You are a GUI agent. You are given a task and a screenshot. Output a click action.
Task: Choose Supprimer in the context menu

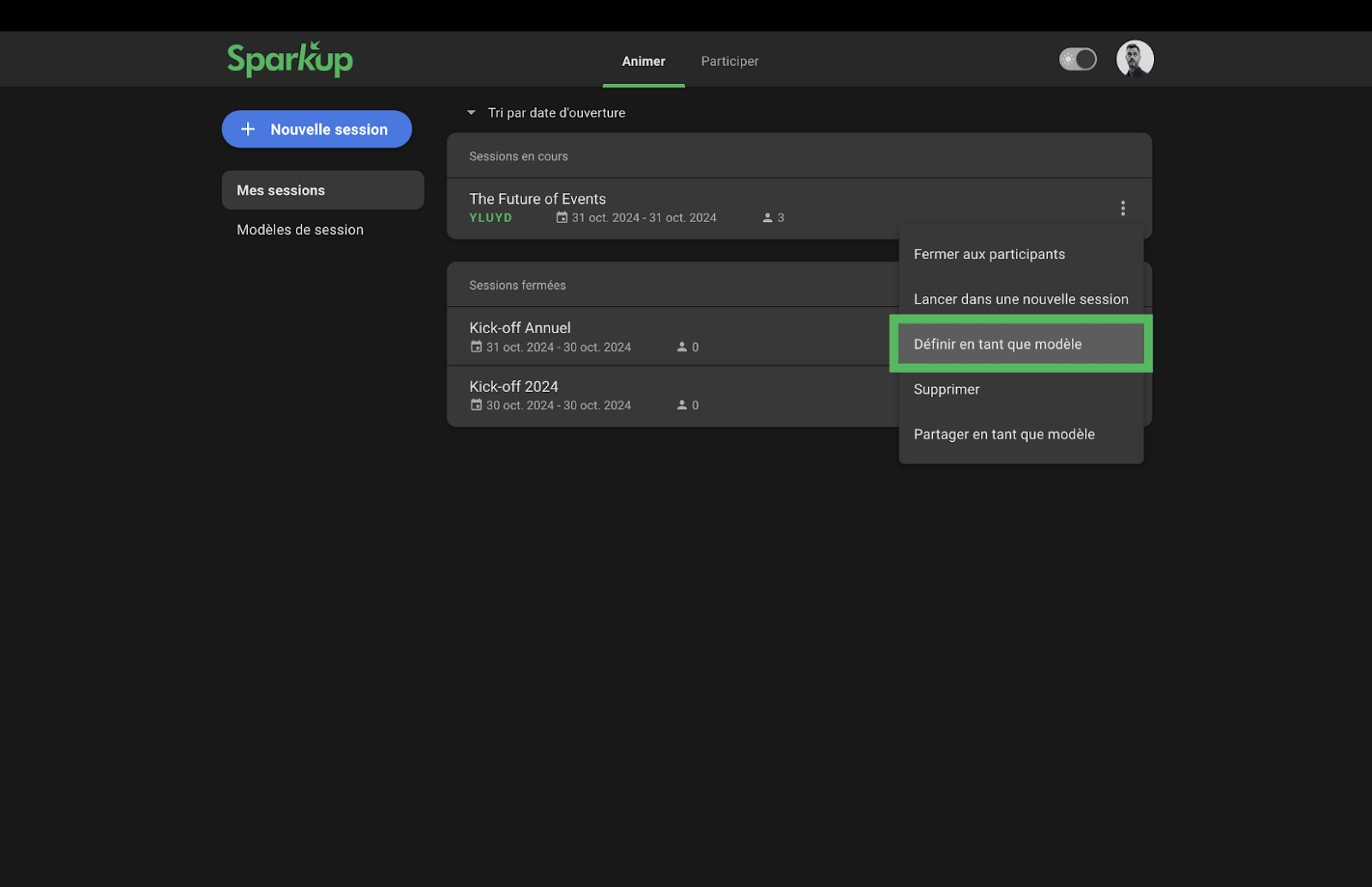(x=946, y=389)
